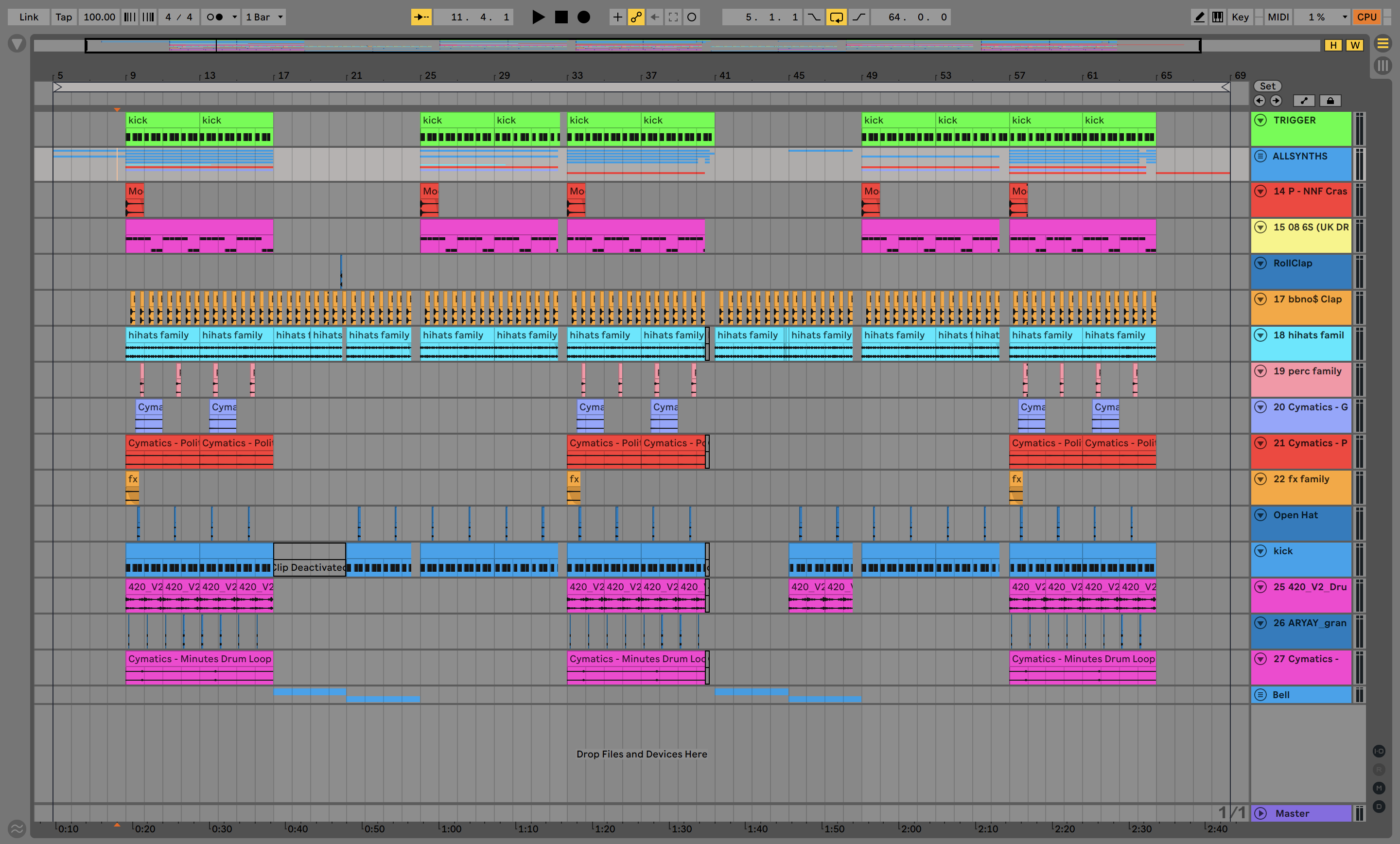Click the Automation Arm link icon
Viewport: 1400px width, 844px height.
(x=636, y=17)
